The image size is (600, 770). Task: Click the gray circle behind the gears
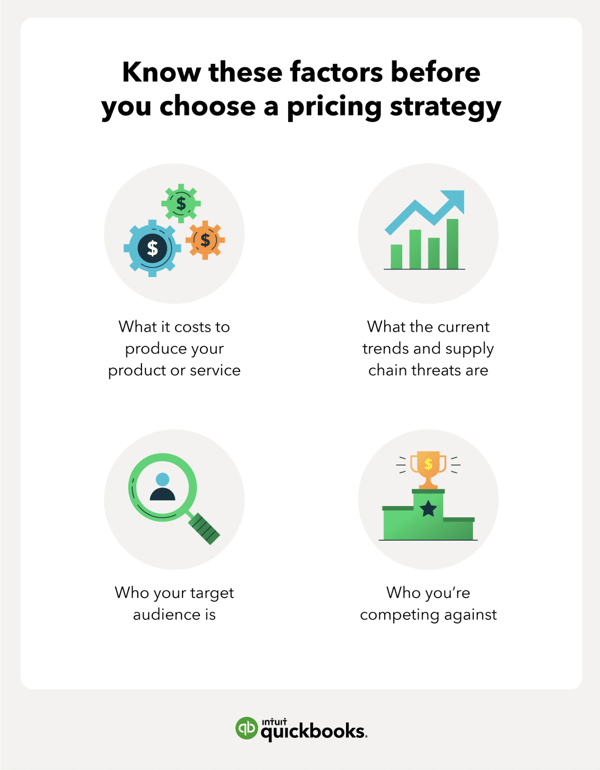pos(174,233)
